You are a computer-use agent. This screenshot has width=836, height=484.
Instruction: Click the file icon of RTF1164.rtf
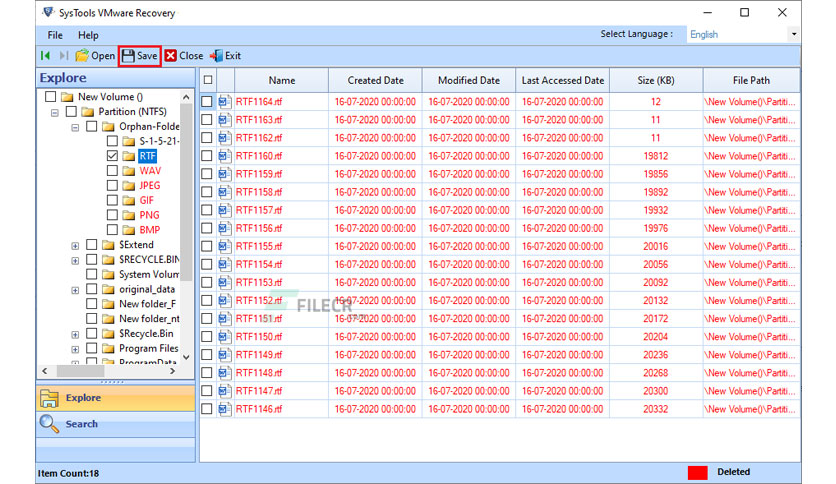[x=224, y=101]
